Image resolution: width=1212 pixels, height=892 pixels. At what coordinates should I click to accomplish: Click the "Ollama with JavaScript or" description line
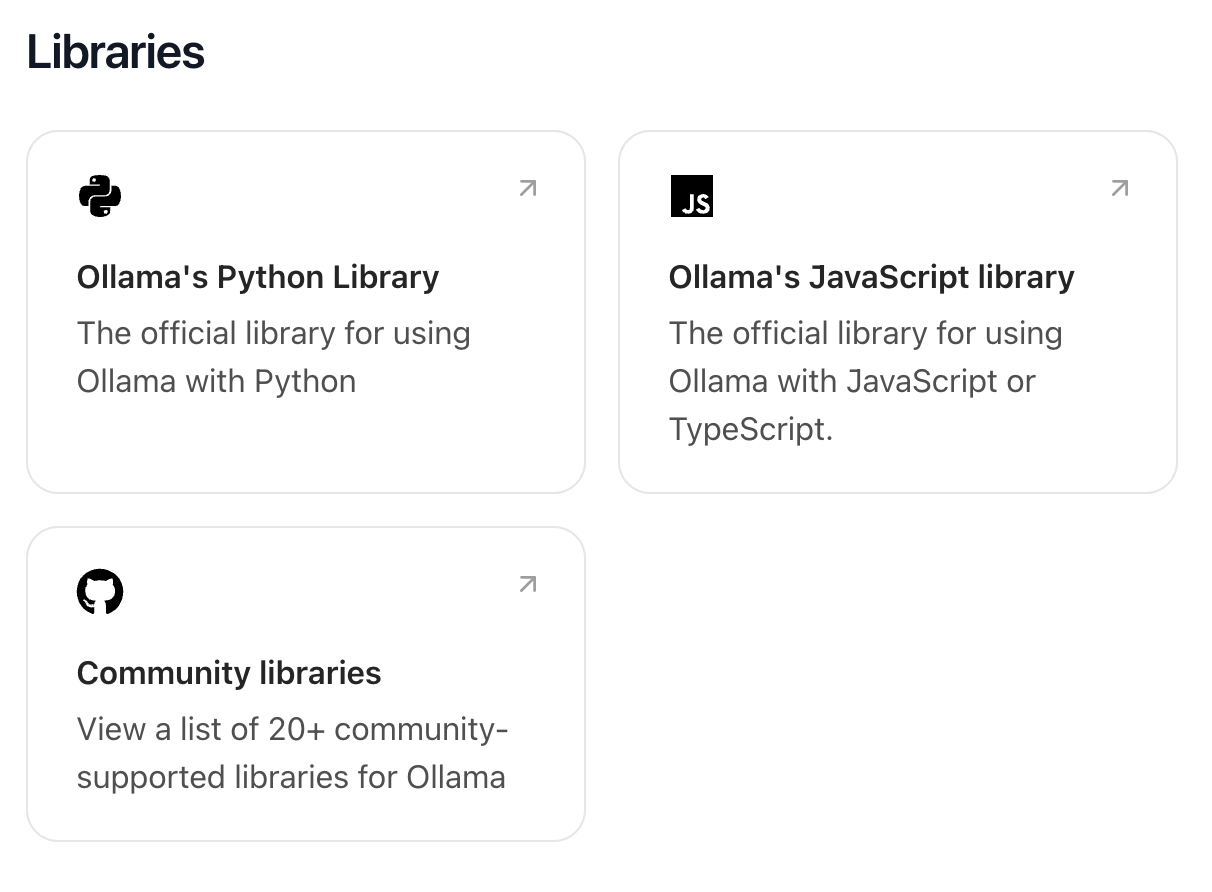pyautogui.click(x=852, y=381)
